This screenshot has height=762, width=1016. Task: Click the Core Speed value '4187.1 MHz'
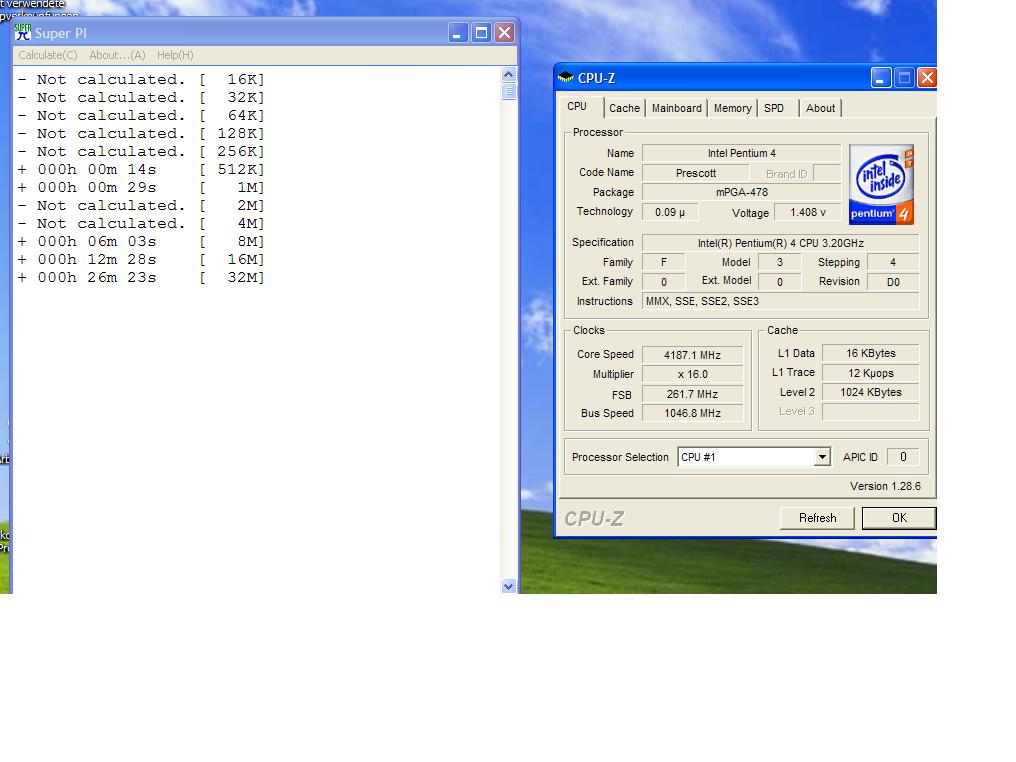pos(692,355)
